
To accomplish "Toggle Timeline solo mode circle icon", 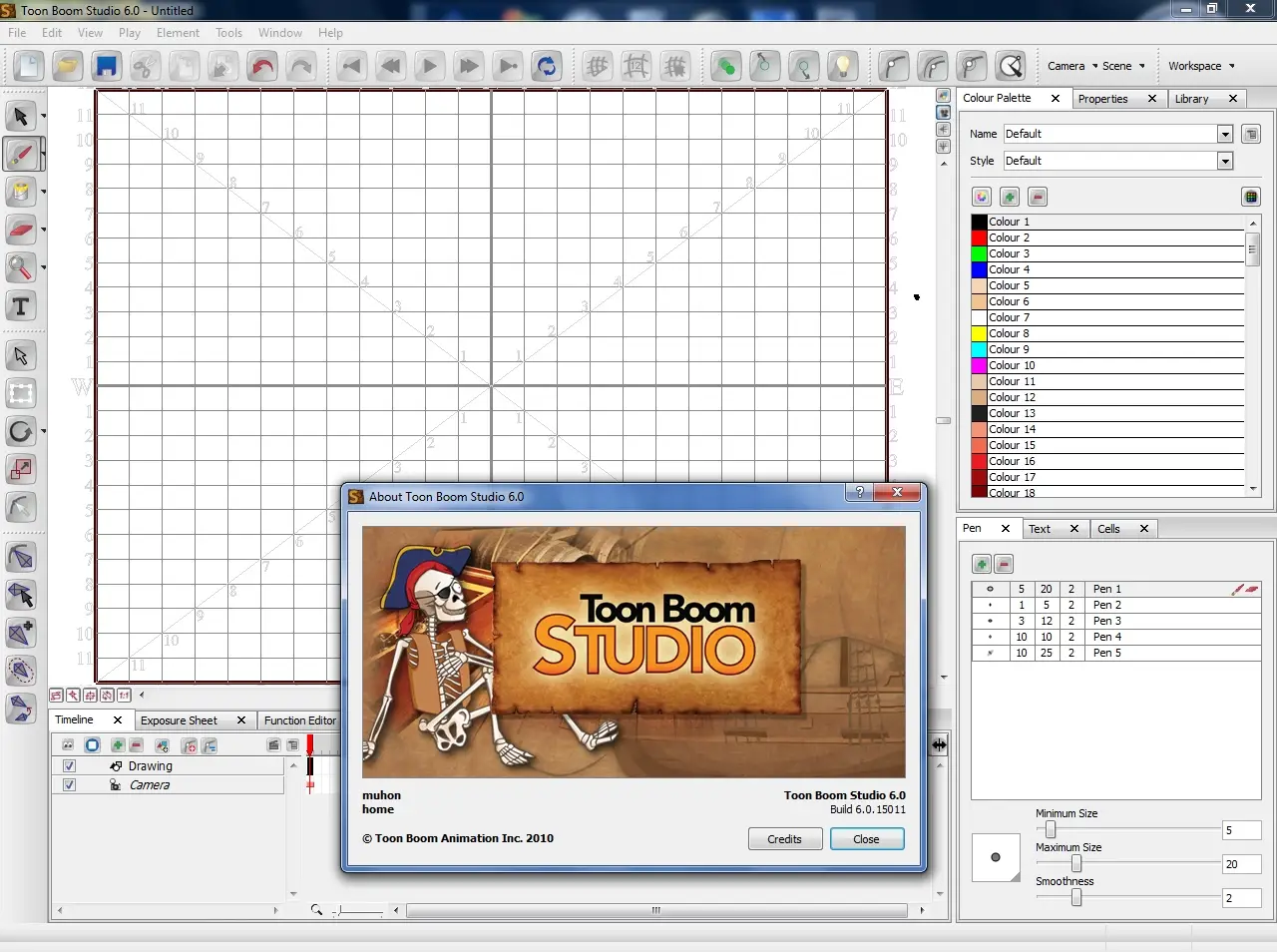I will 92,745.
